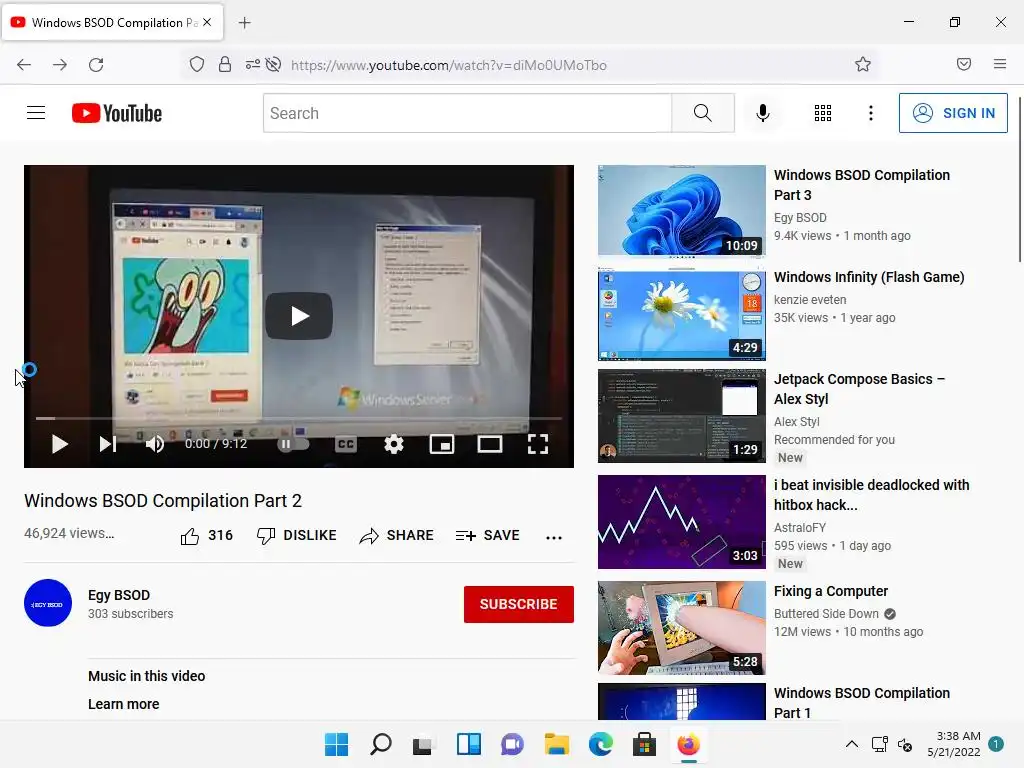
Task: Click AstraloFY channel name
Action: (x=800, y=528)
